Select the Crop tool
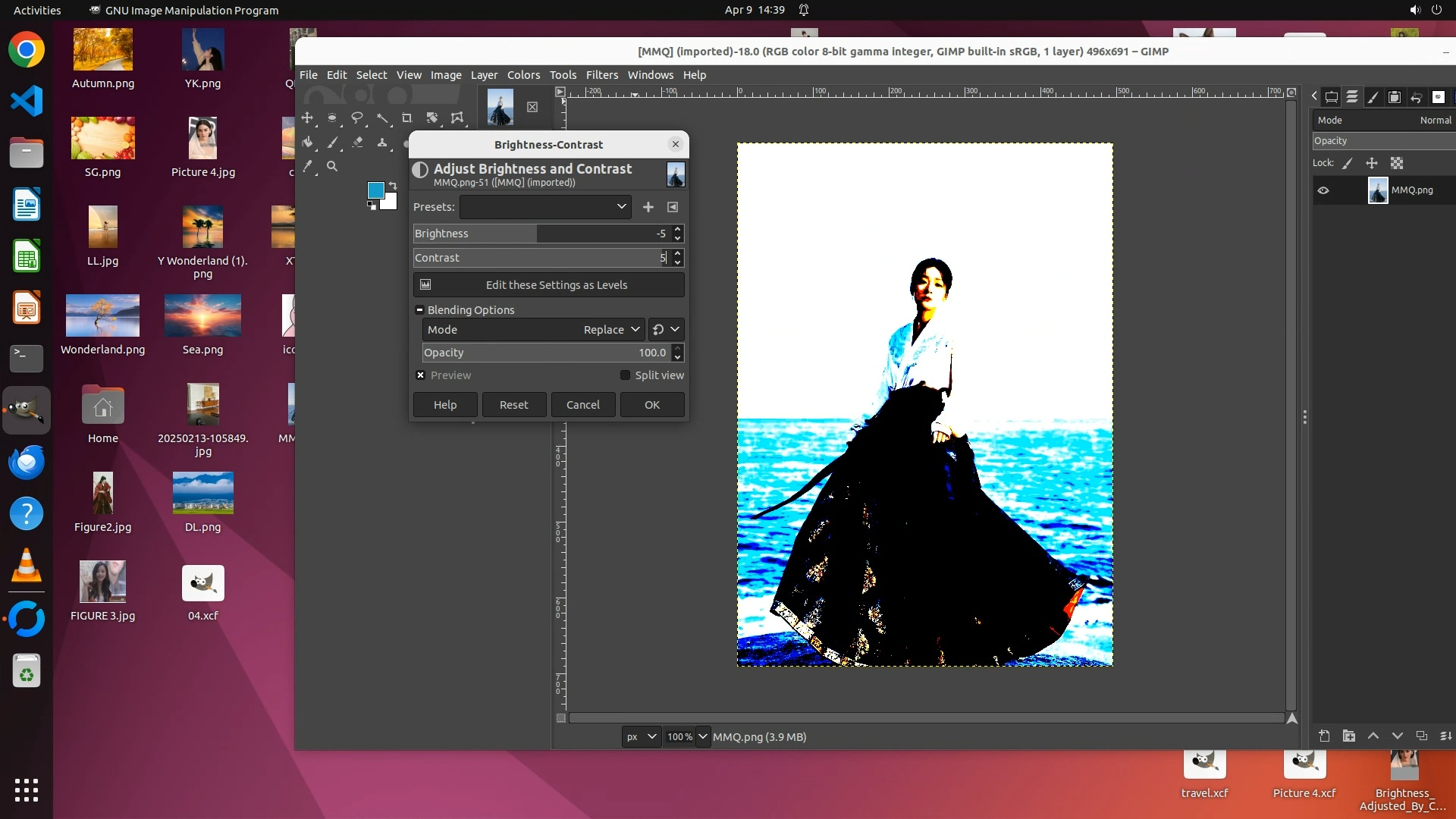Viewport: 1456px width, 819px height. pyautogui.click(x=407, y=118)
